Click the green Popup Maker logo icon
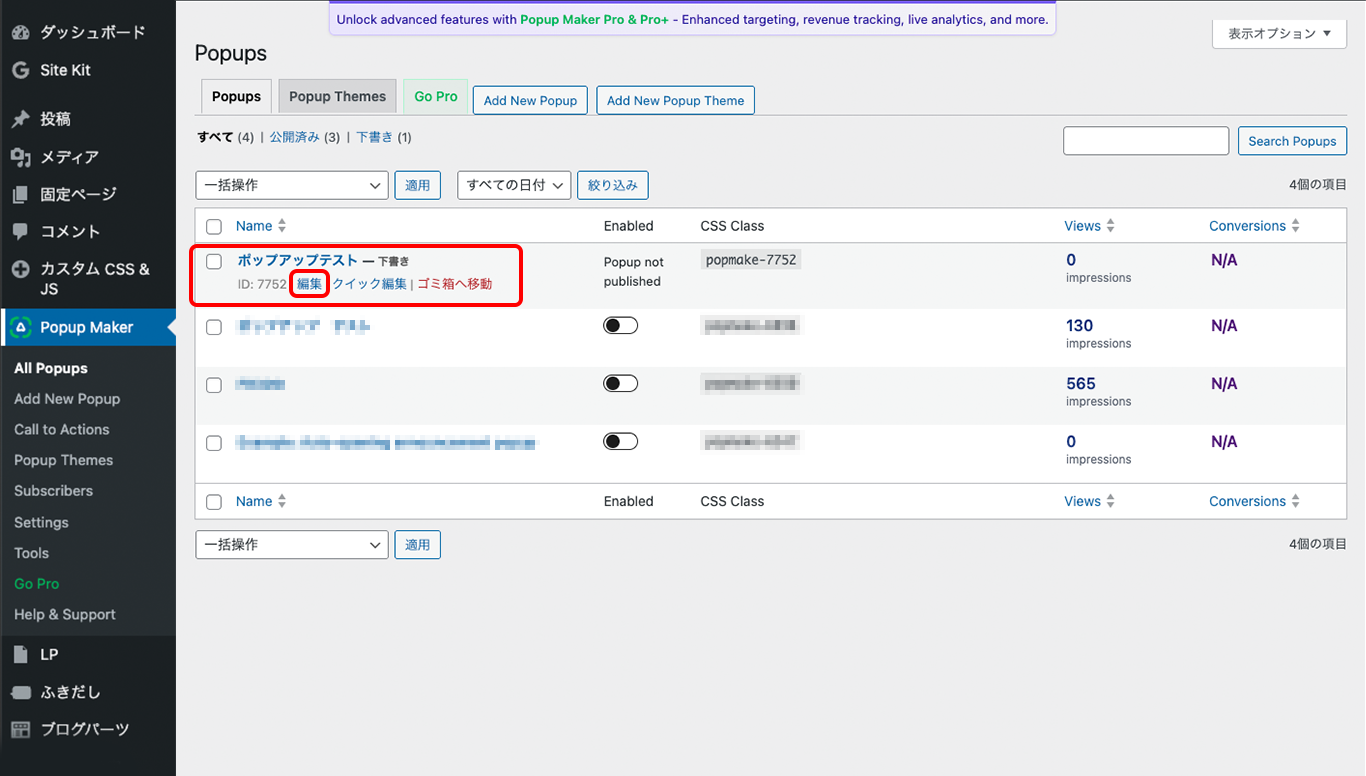The width and height of the screenshot is (1366, 776). pyautogui.click(x=20, y=327)
